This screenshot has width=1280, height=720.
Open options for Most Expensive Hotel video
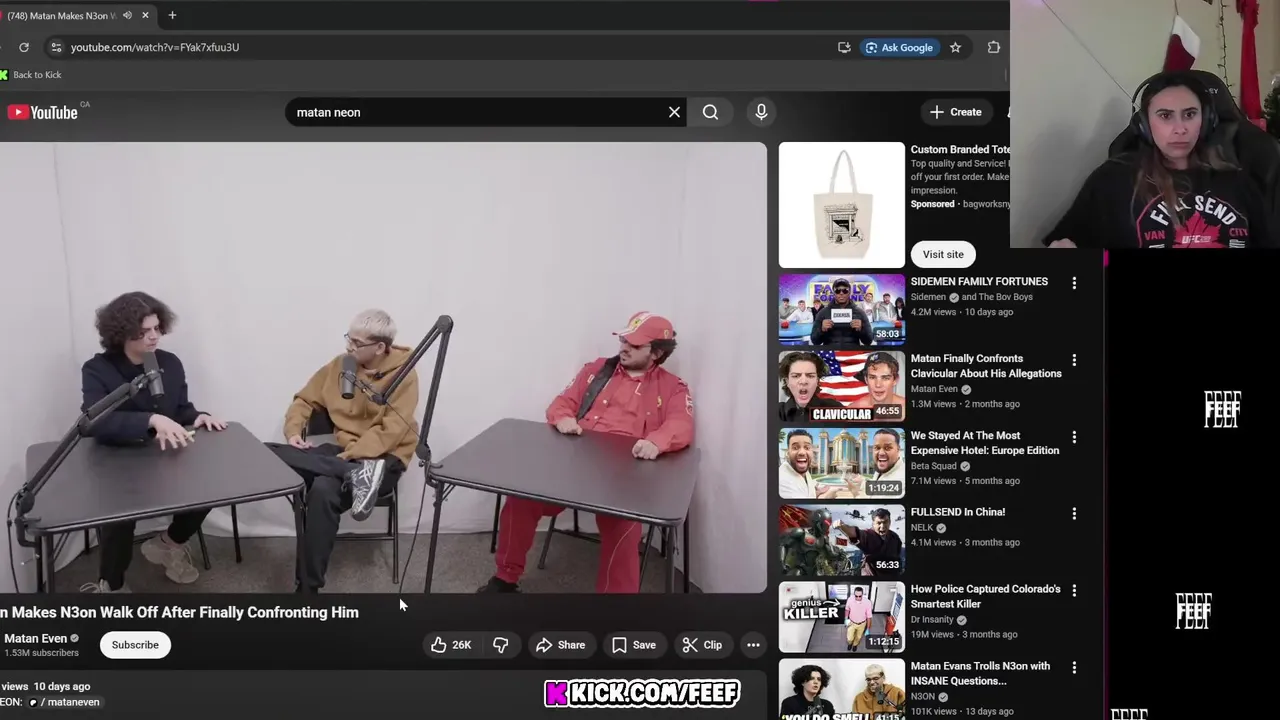coord(1074,437)
